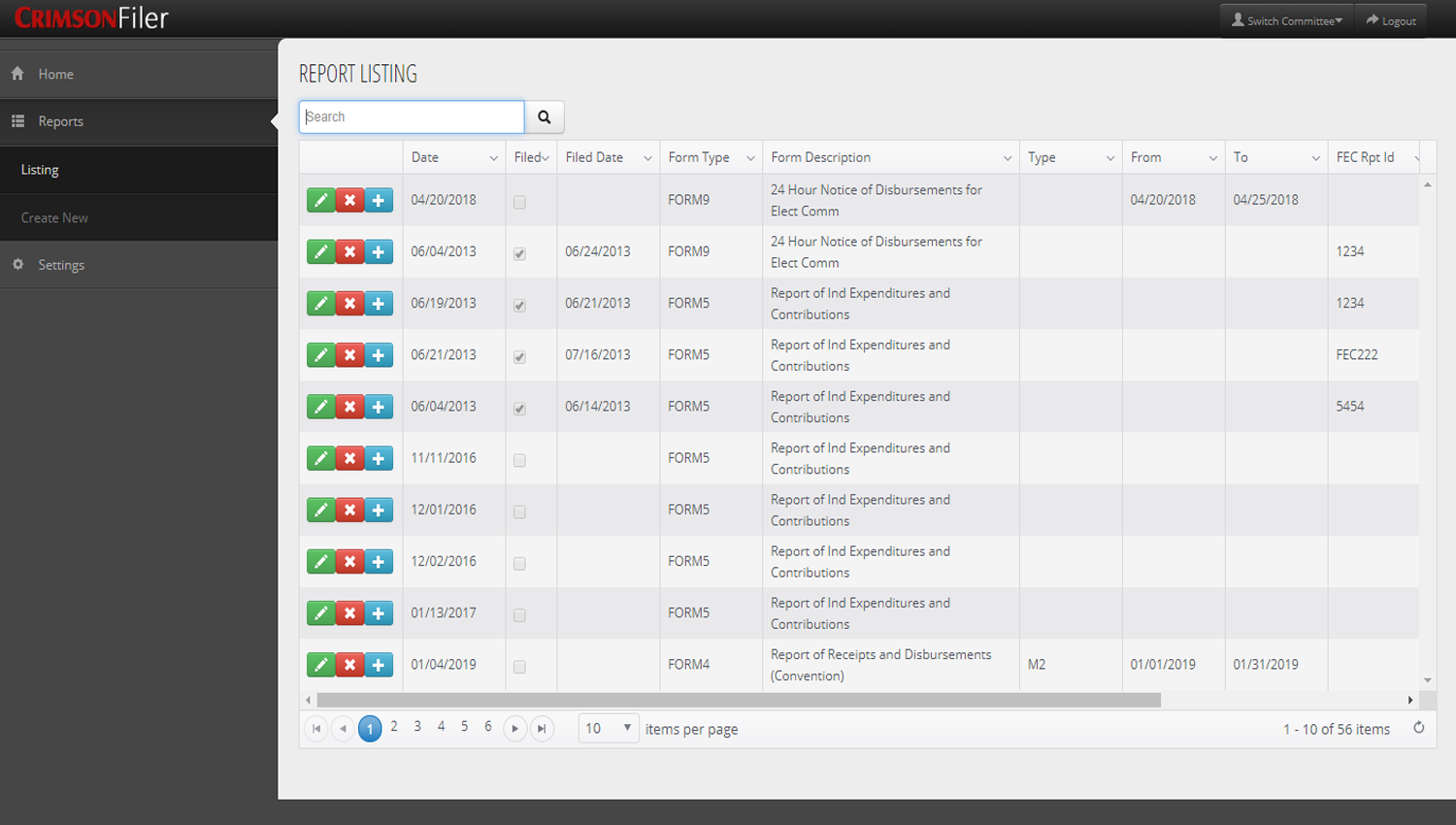Go to the previous page of results
The width and height of the screenshot is (1456, 825).
click(343, 728)
